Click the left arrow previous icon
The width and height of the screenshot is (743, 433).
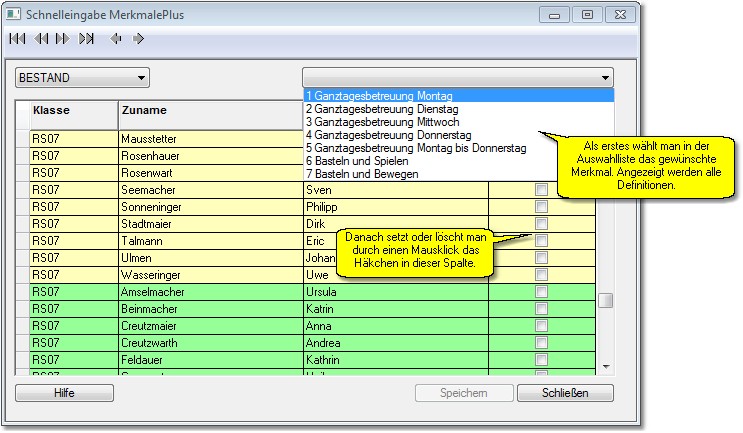[116, 39]
